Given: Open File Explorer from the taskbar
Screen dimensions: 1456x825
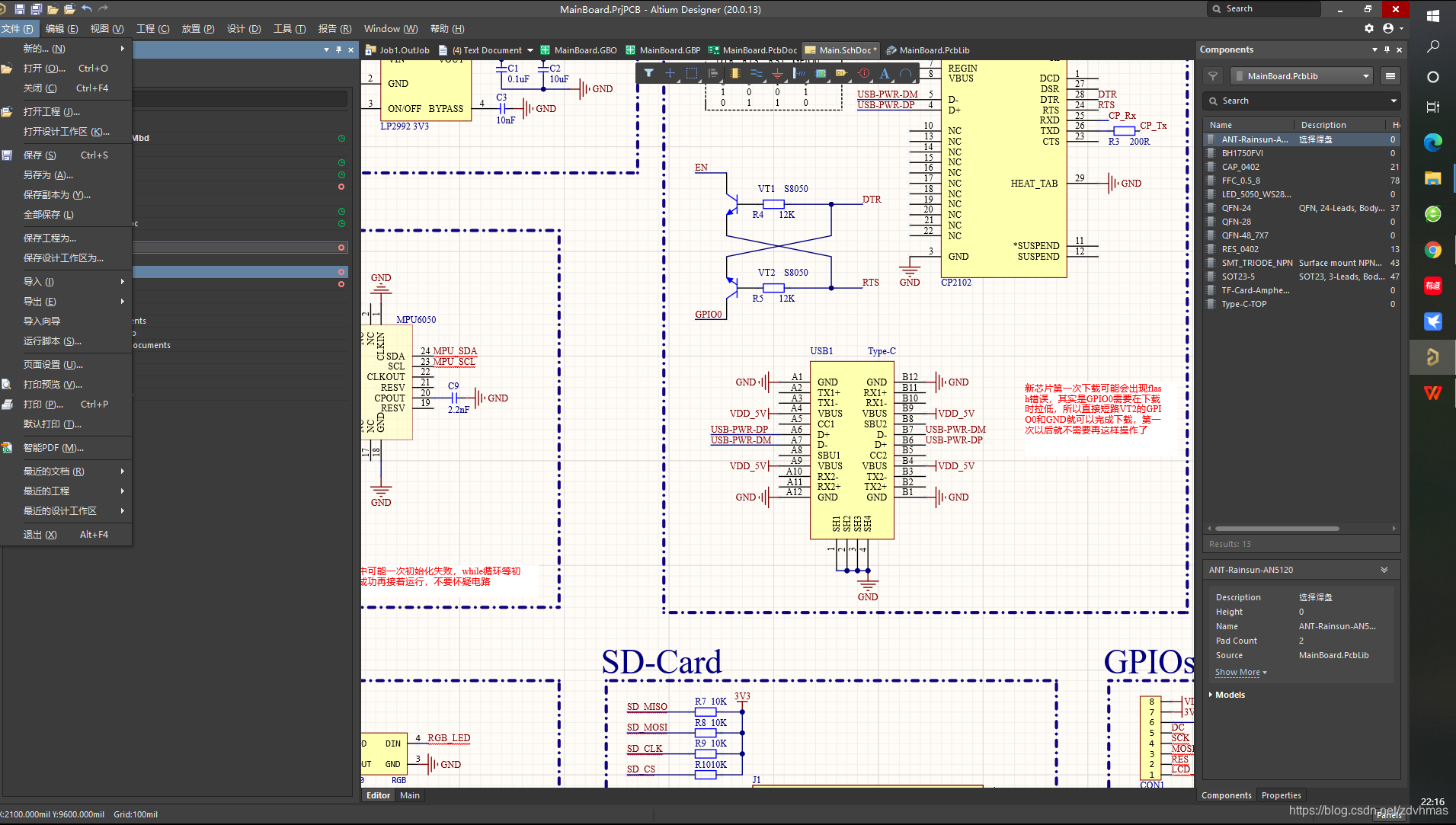Looking at the screenshot, I should pos(1432,178).
